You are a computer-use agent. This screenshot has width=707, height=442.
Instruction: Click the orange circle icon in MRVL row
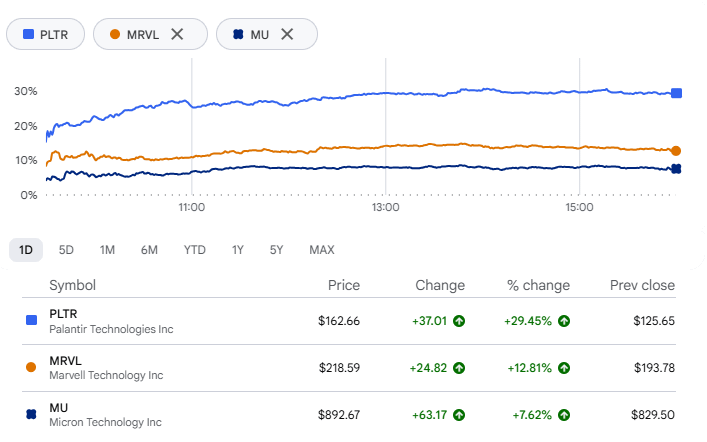31,367
